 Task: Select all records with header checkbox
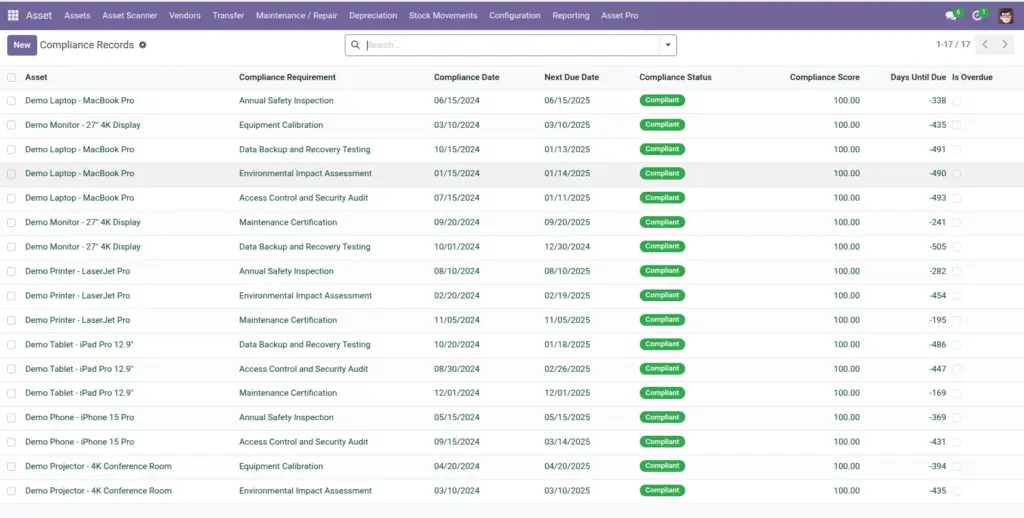(12, 77)
